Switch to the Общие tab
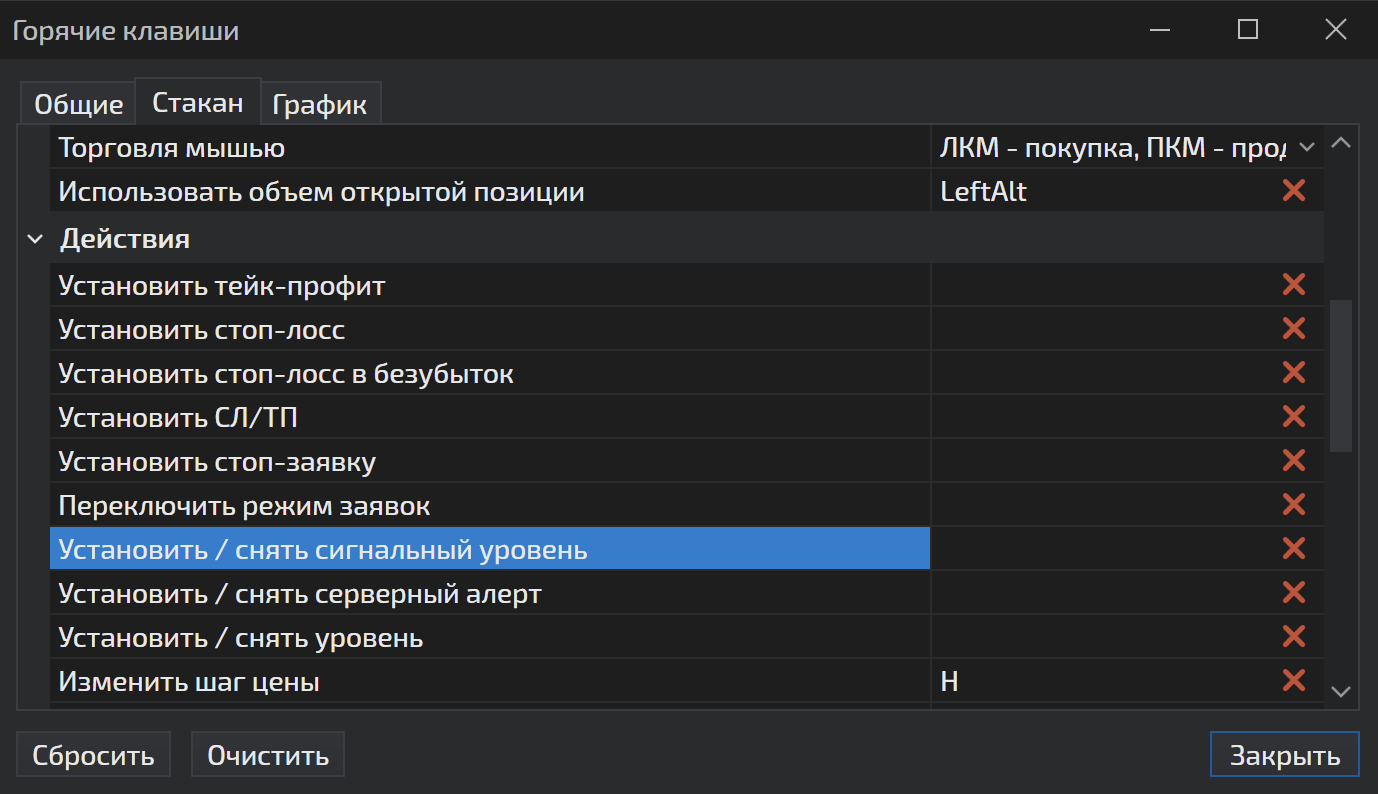Screen dimensions: 1378x794 (78, 104)
